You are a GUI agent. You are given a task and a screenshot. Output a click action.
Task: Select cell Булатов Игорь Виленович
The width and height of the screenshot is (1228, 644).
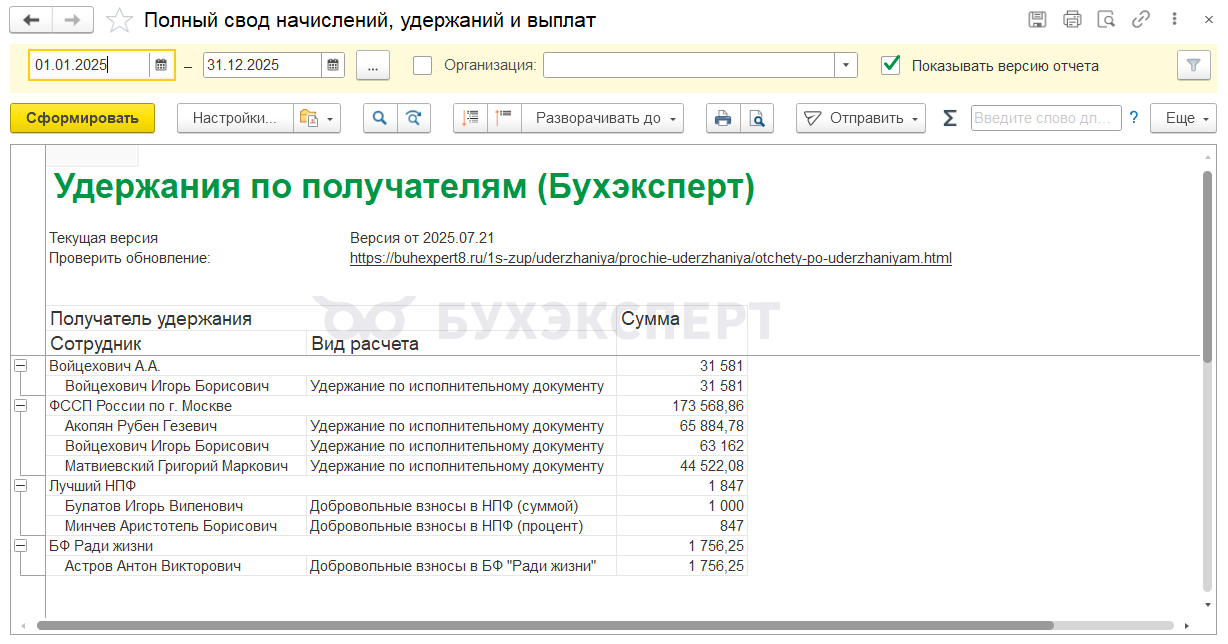pyautogui.click(x=176, y=506)
